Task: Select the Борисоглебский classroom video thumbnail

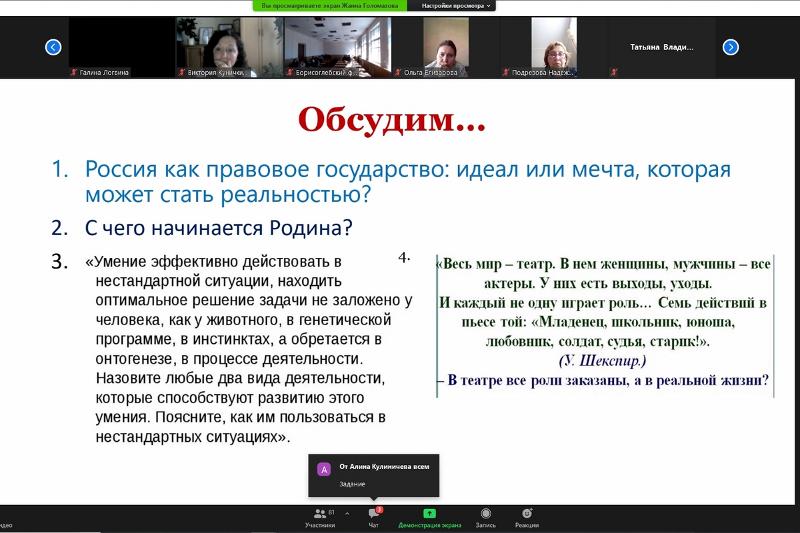Action: point(337,47)
